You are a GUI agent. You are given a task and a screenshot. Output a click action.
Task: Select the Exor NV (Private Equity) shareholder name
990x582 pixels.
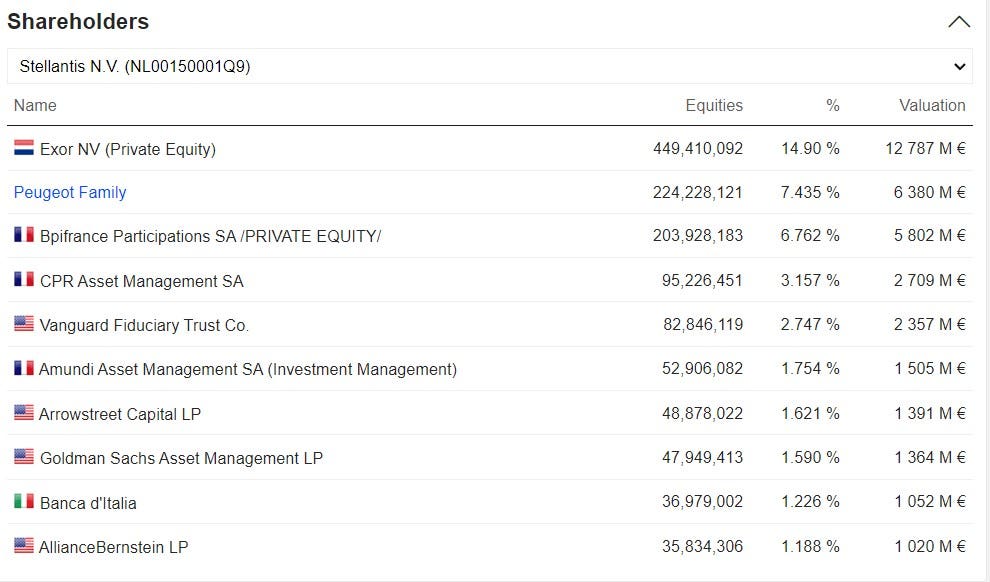128,149
